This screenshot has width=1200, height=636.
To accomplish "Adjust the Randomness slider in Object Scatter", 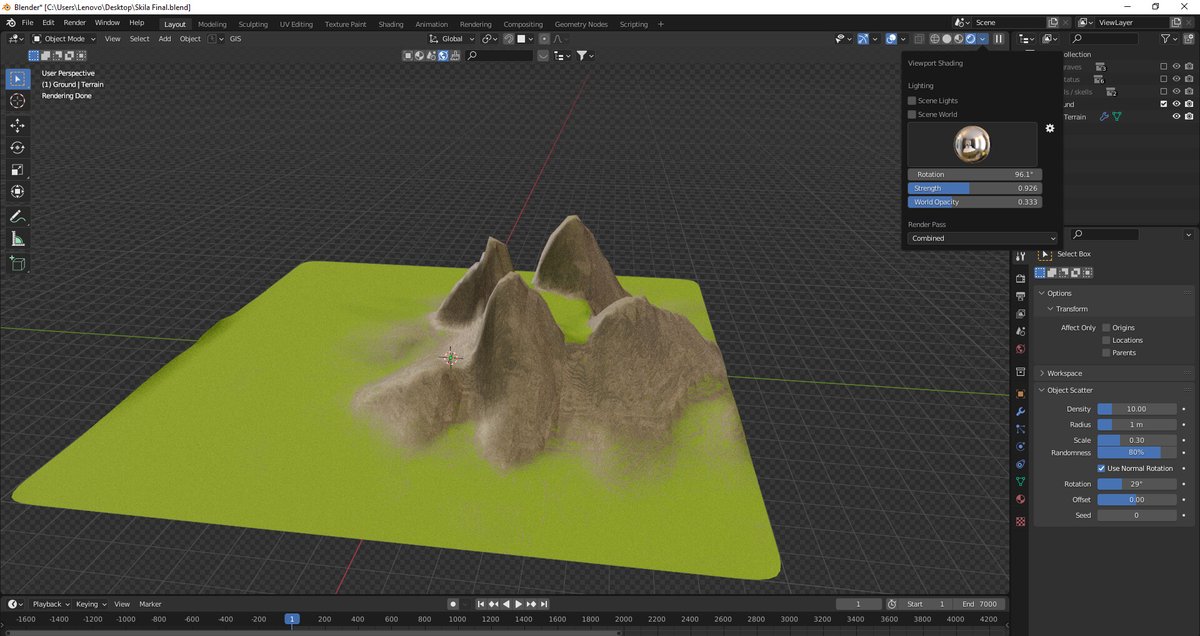I will pyautogui.click(x=1136, y=453).
